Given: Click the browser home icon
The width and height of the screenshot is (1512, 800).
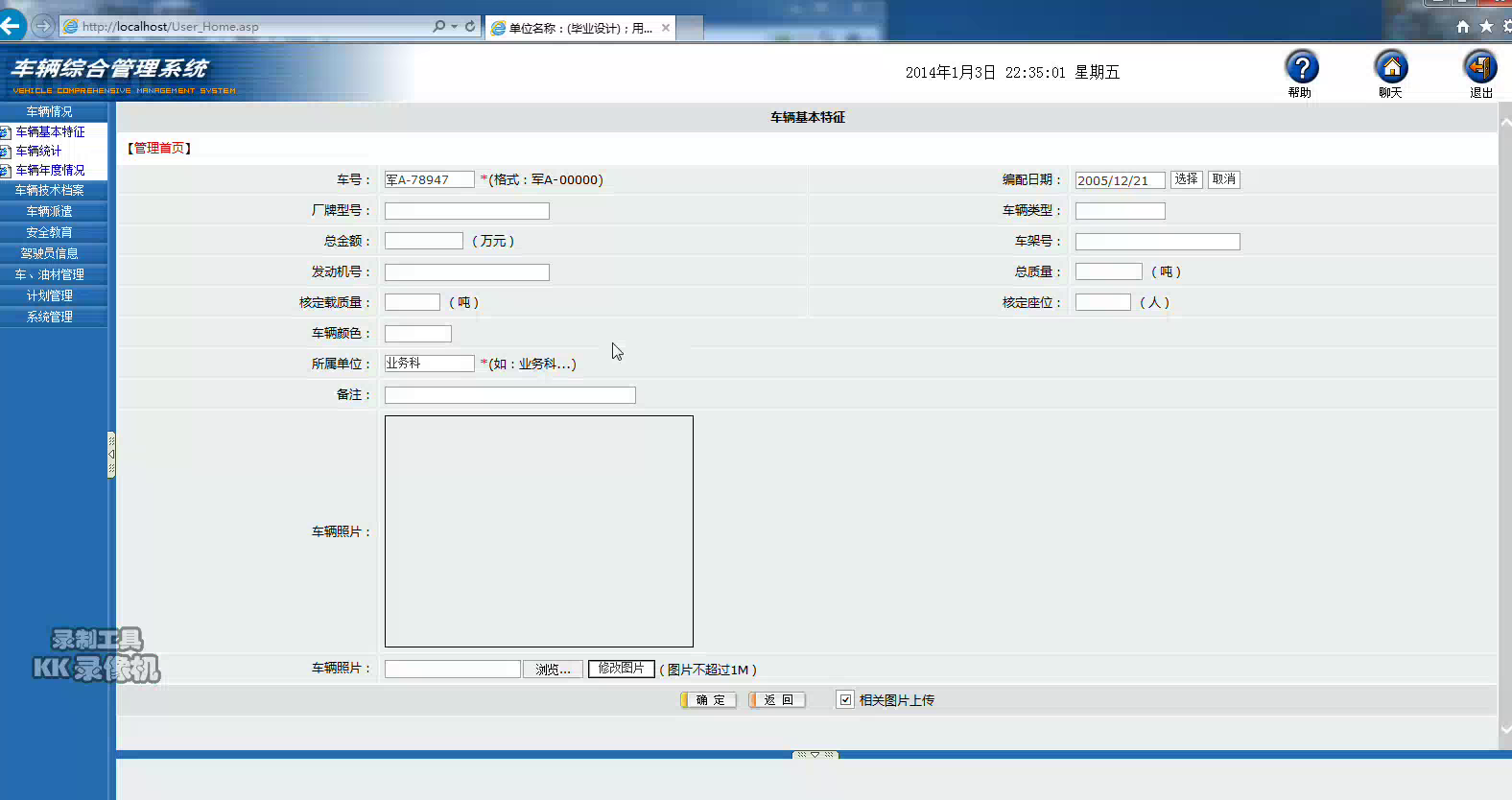Looking at the screenshot, I should [x=1463, y=27].
